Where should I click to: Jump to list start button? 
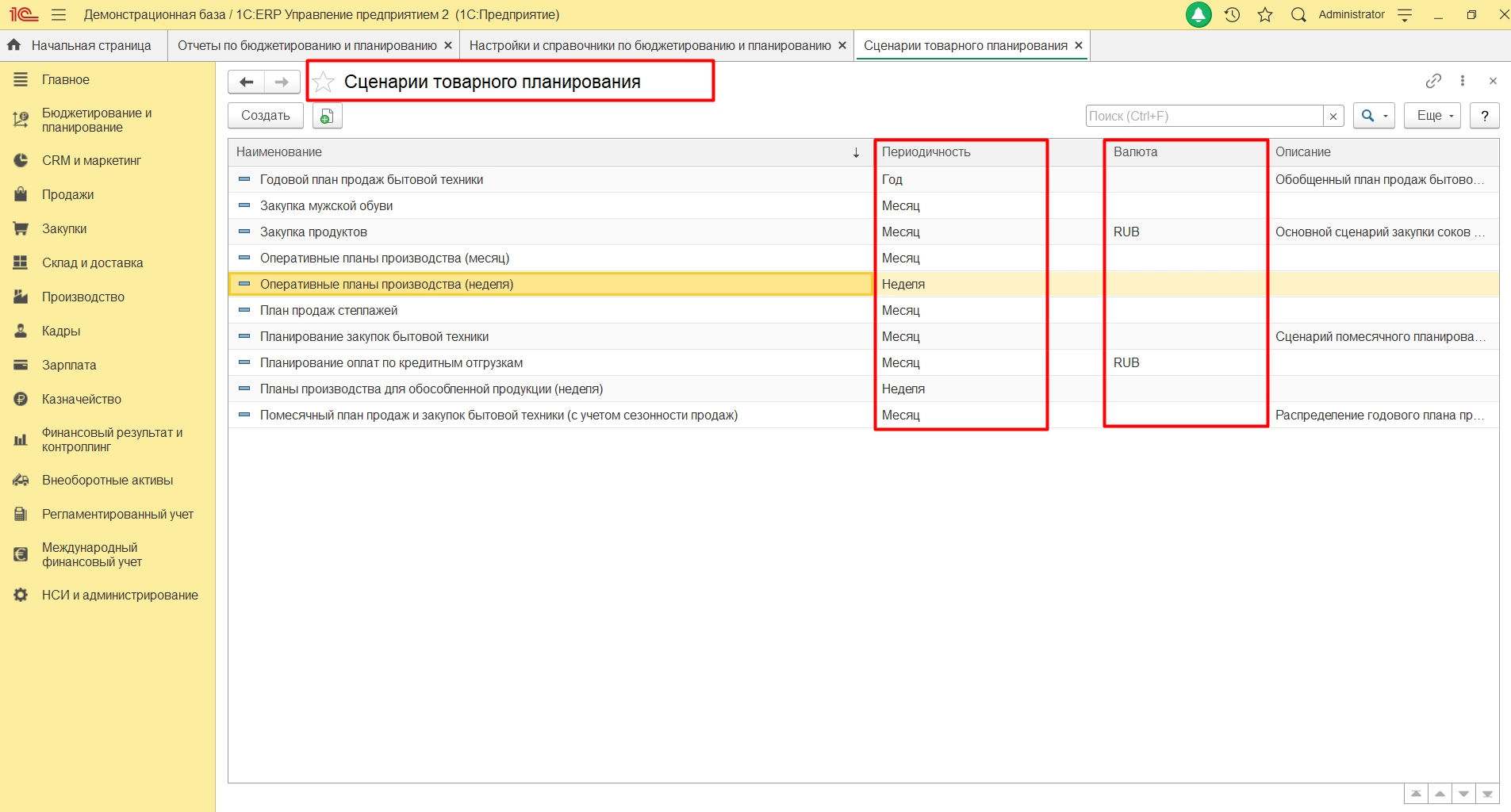(1416, 794)
